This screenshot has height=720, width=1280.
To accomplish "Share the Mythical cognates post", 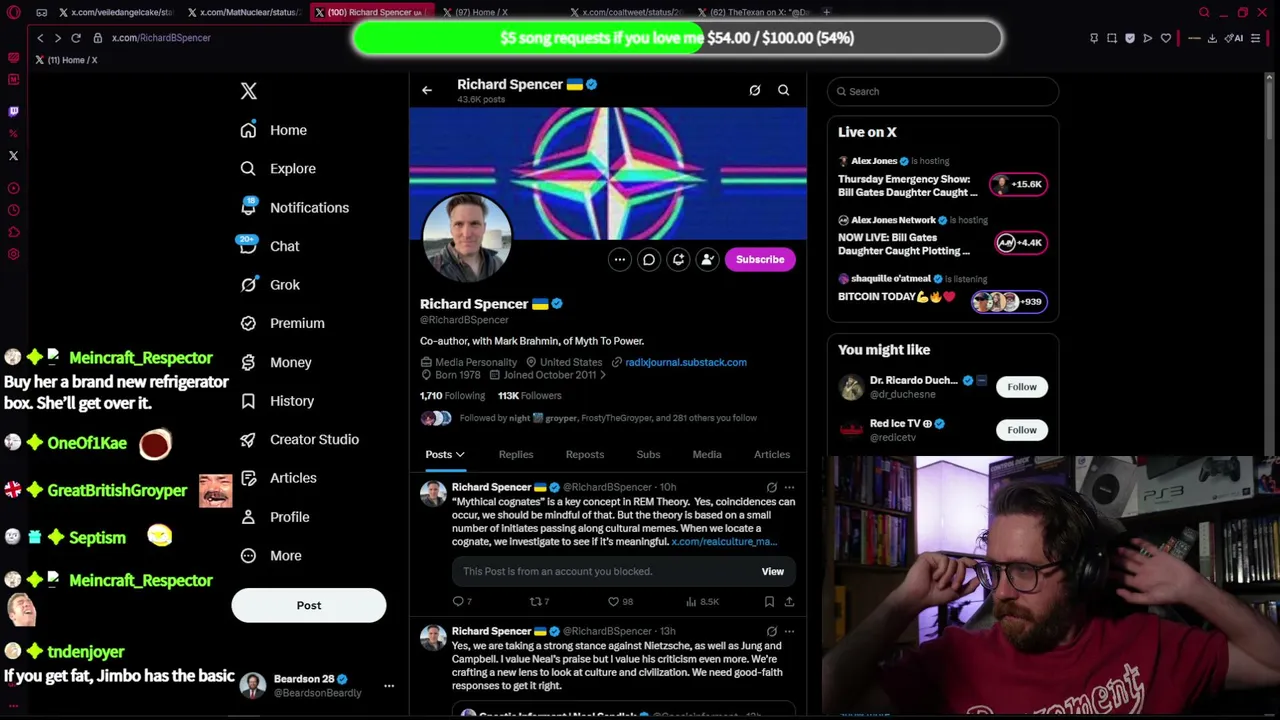I will [x=789, y=601].
